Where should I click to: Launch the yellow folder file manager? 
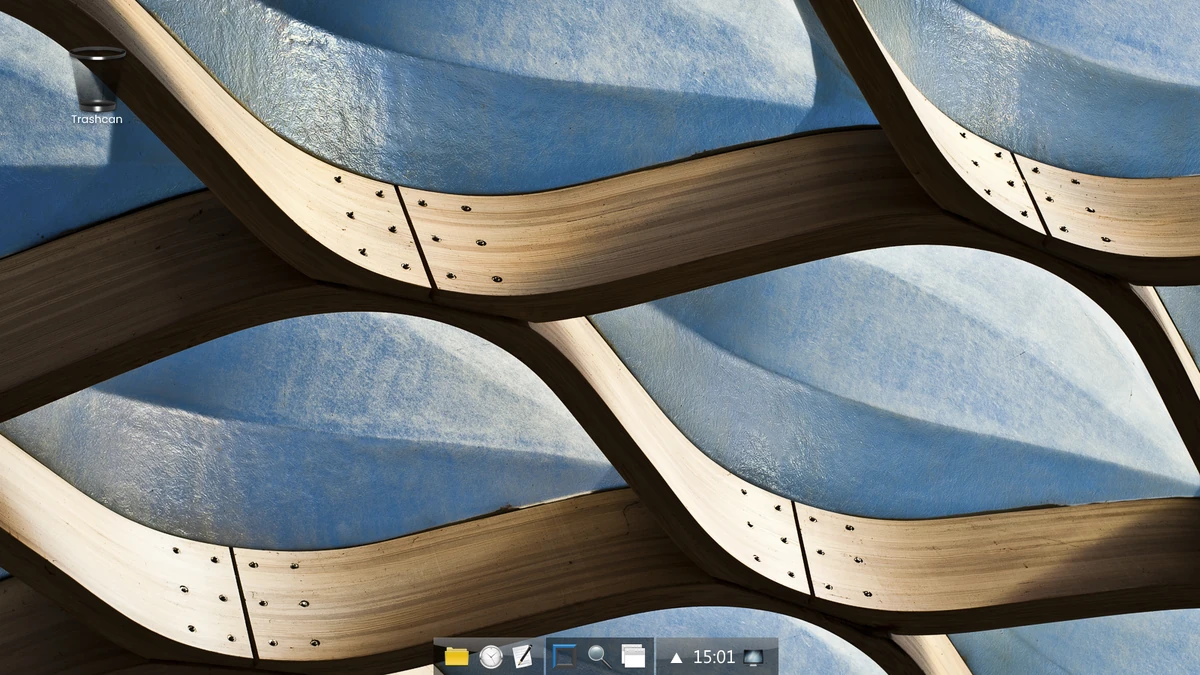[x=457, y=657]
